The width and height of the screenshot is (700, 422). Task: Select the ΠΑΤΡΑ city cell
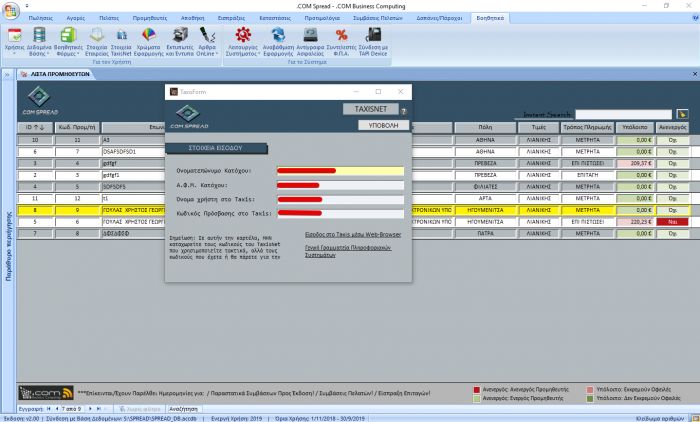[x=485, y=233]
